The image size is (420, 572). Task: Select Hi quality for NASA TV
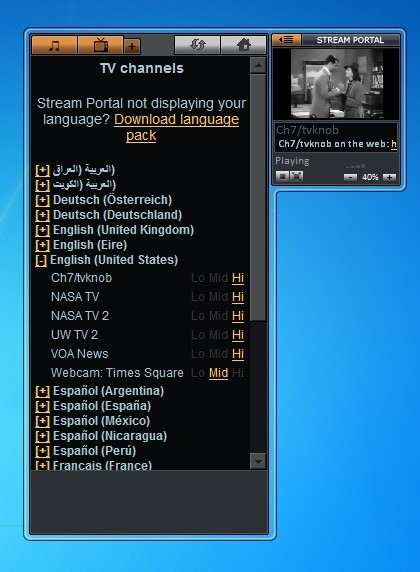click(x=238, y=297)
